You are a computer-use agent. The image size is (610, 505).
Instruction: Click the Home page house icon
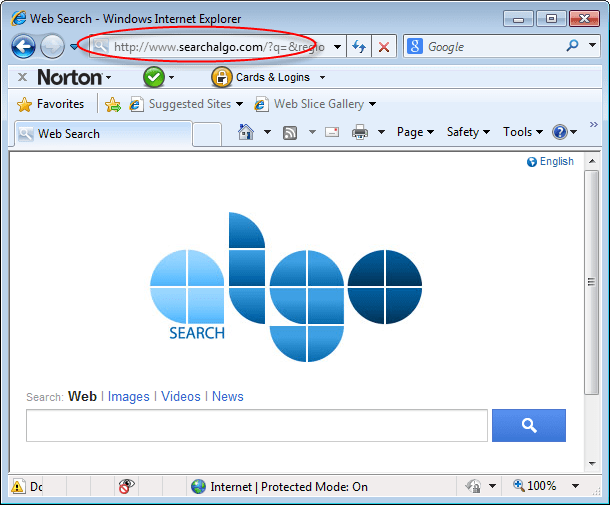pyautogui.click(x=246, y=132)
